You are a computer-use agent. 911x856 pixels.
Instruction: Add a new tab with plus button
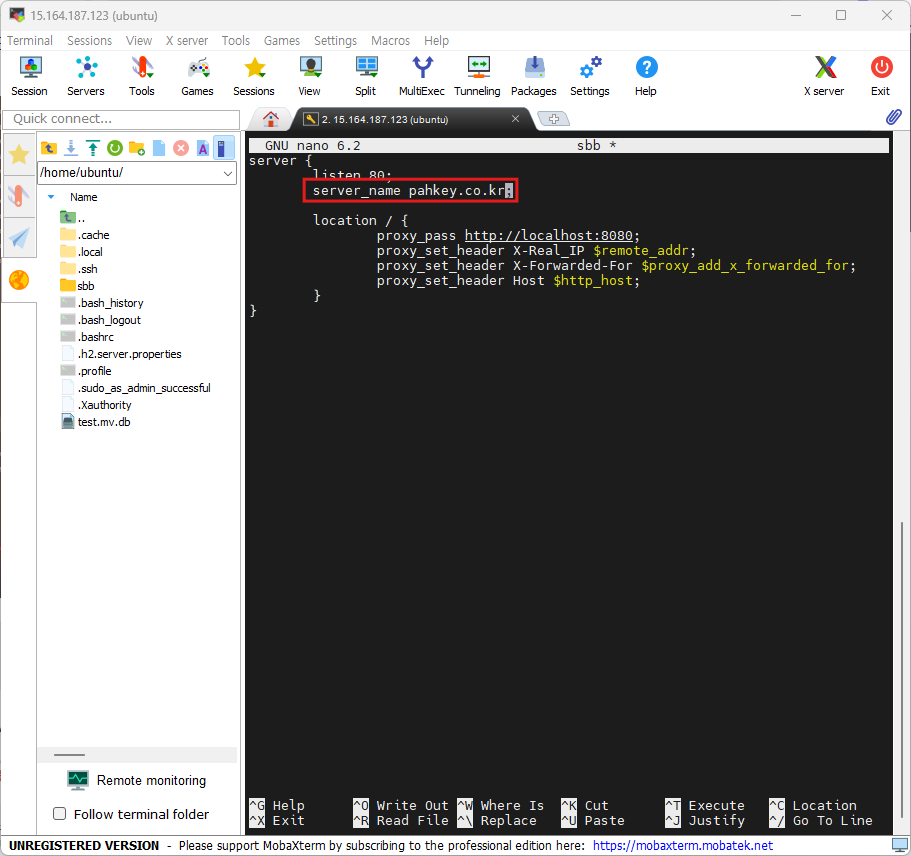[x=554, y=119]
